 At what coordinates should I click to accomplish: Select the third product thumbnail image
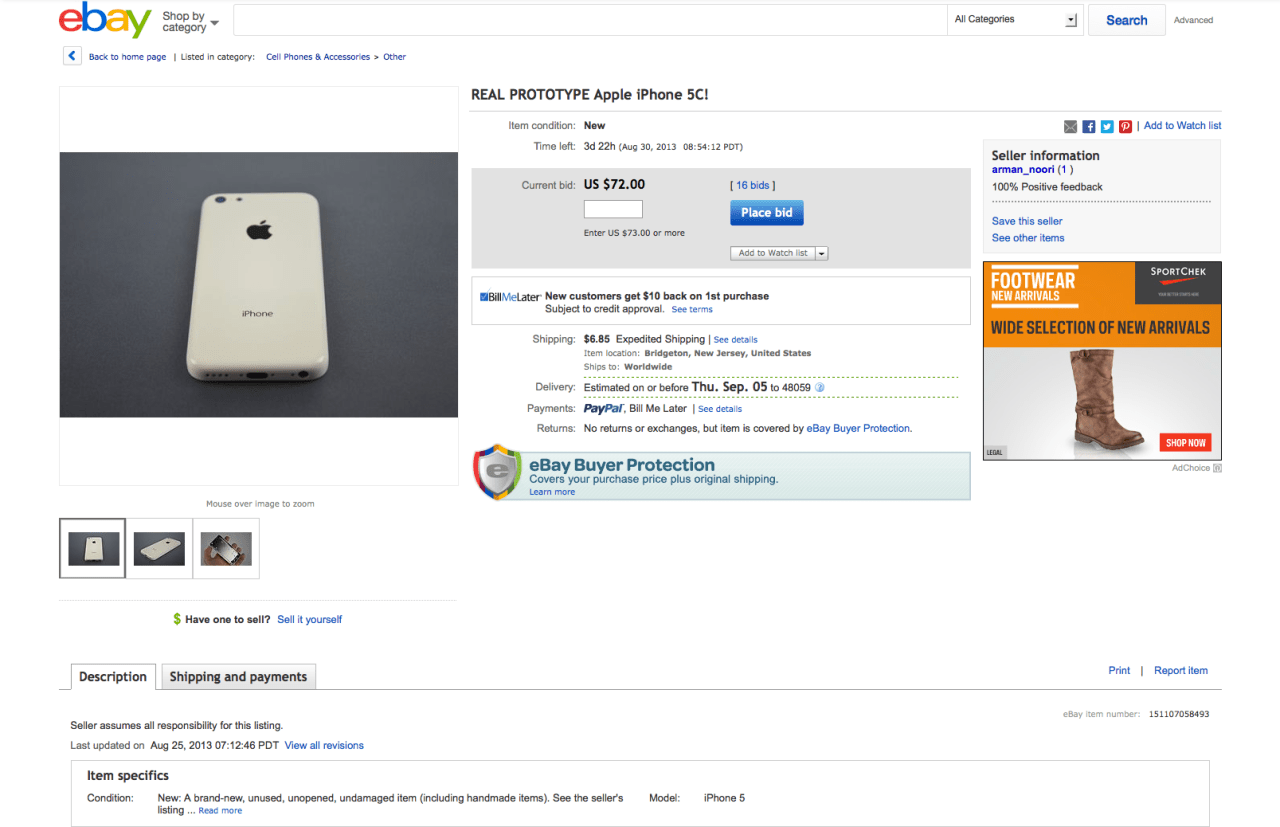[226, 548]
